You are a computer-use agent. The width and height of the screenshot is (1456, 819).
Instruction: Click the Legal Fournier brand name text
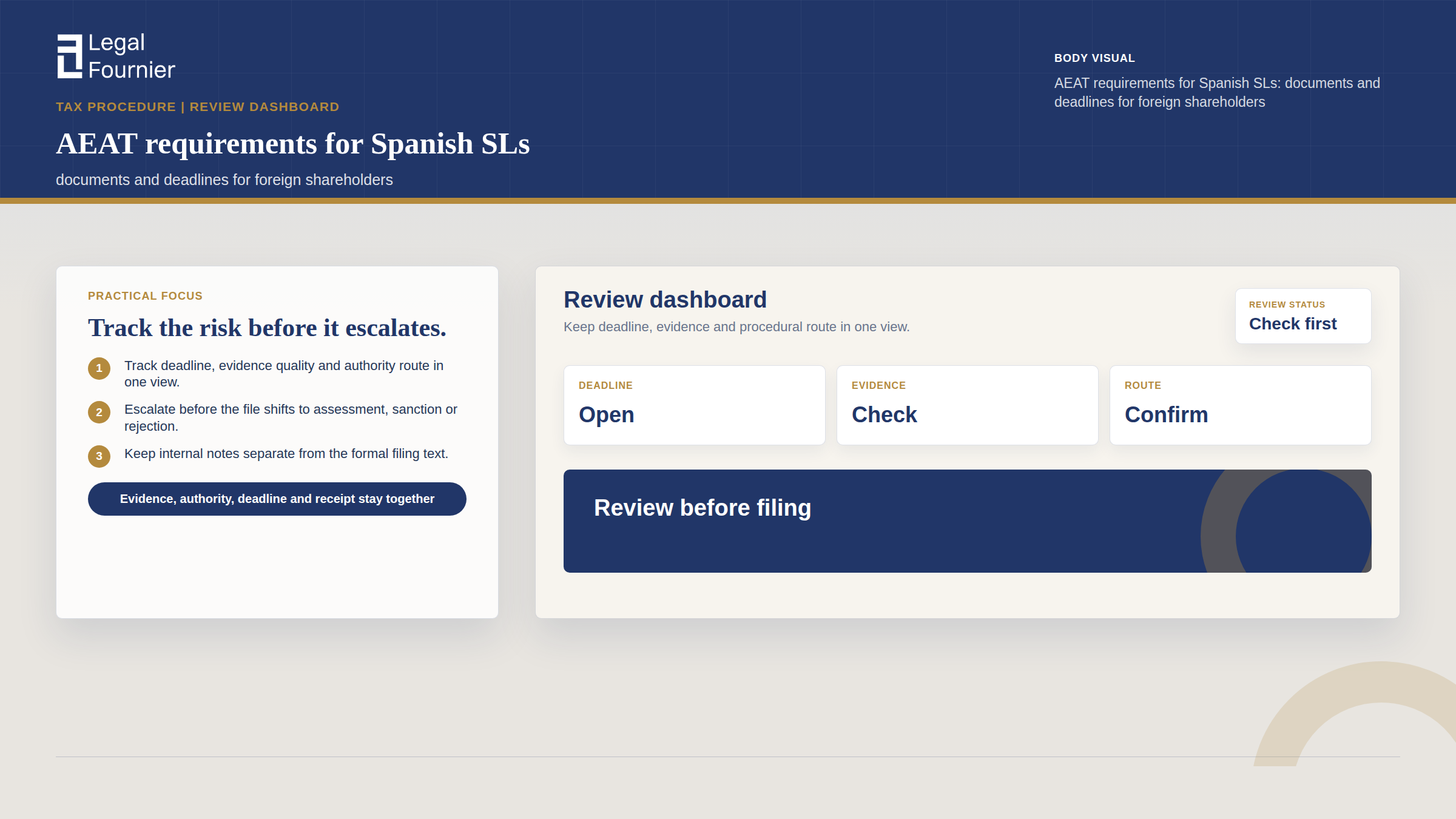point(132,56)
